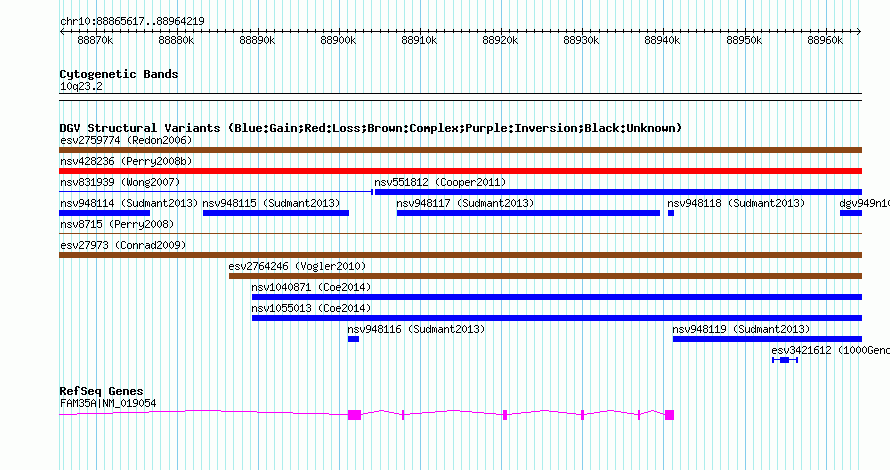Click the last FAM35A exon near 88941k

pyautogui.click(x=669, y=415)
